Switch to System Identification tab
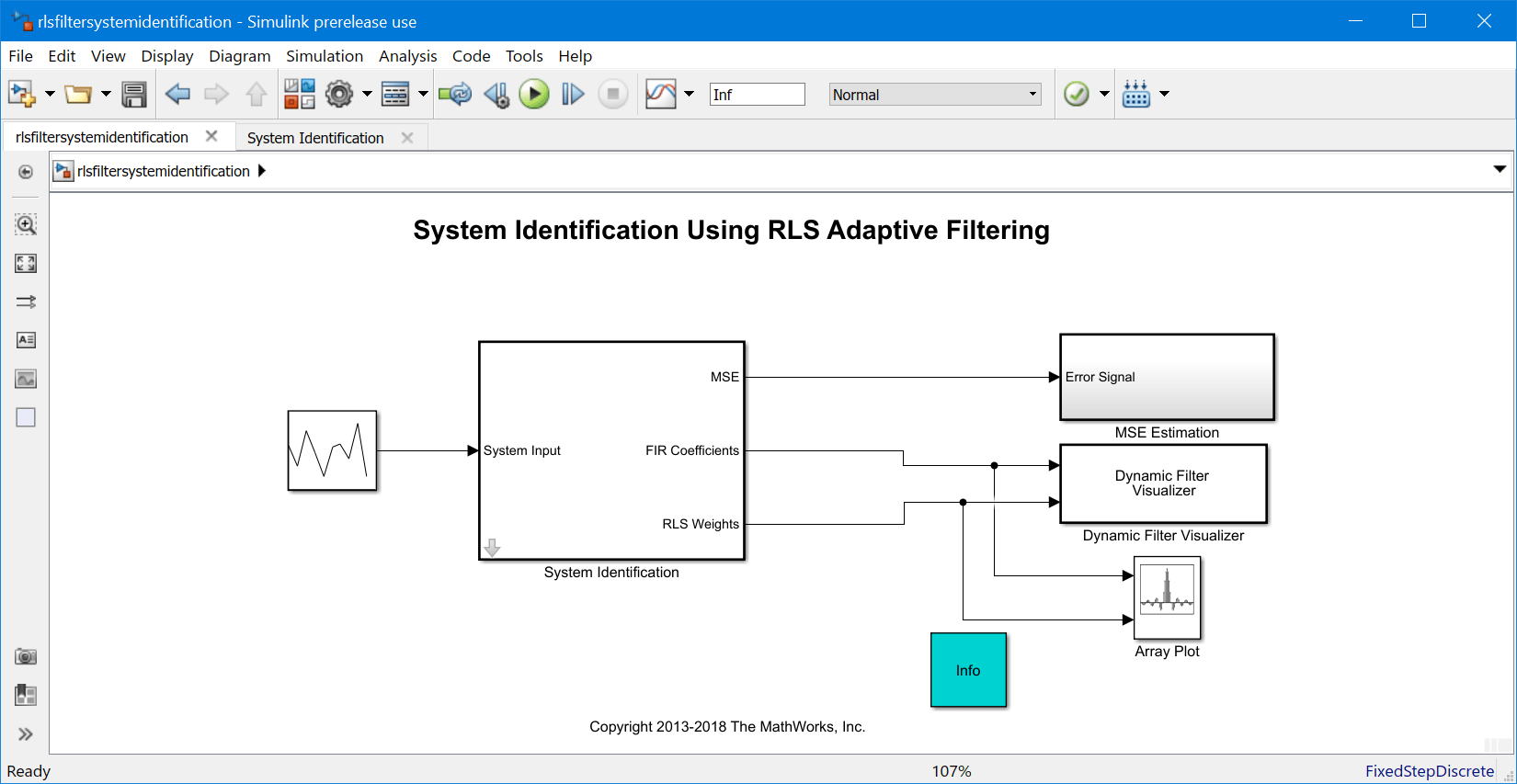The image size is (1517, 784). [315, 138]
